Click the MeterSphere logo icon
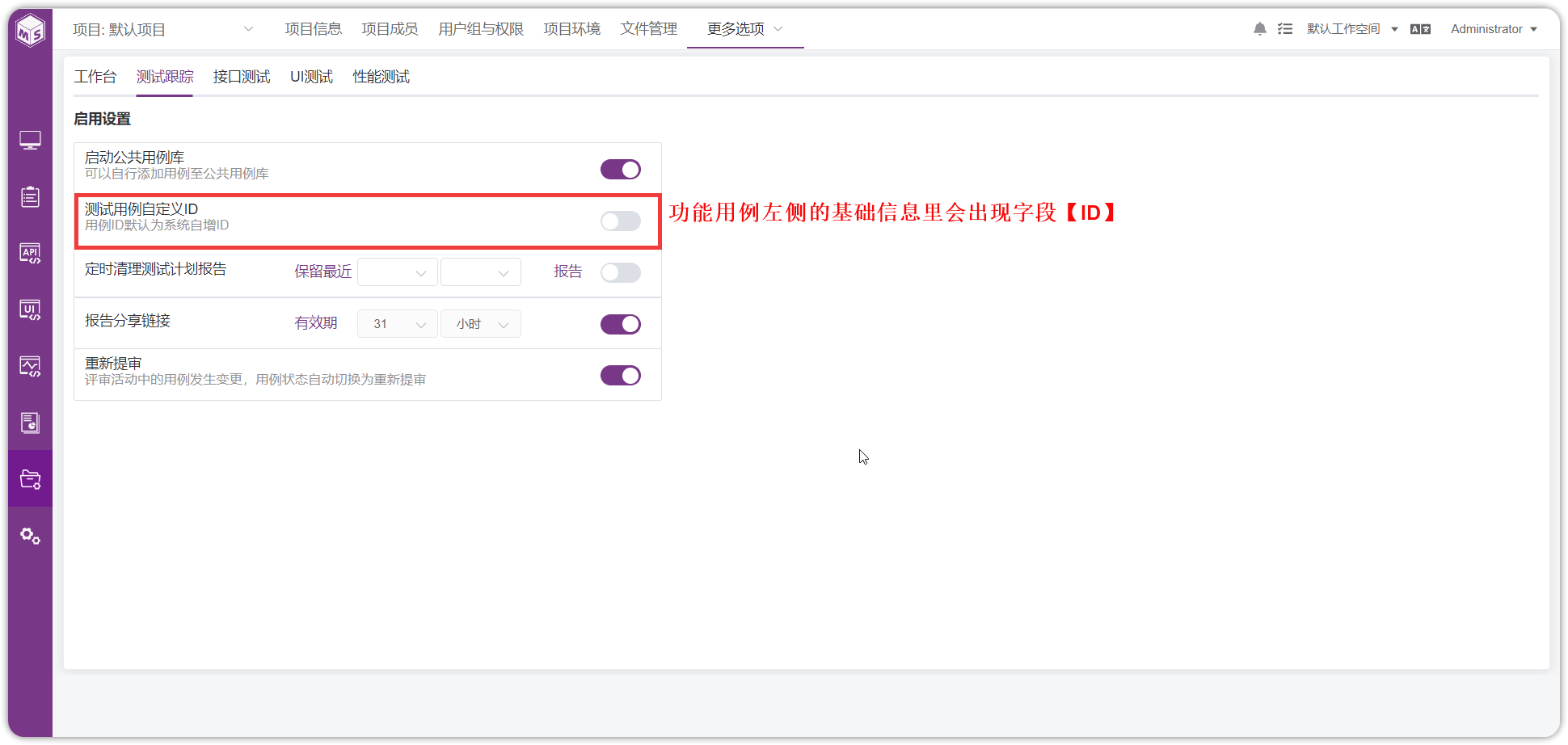The height and width of the screenshot is (745, 1568). [30, 31]
